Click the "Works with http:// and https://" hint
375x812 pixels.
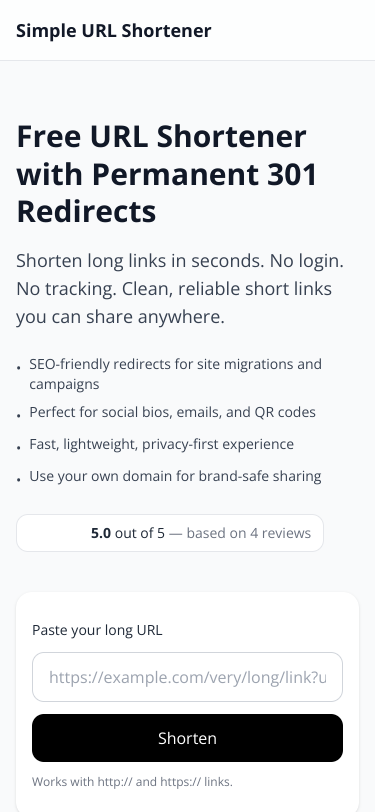click(x=132, y=781)
